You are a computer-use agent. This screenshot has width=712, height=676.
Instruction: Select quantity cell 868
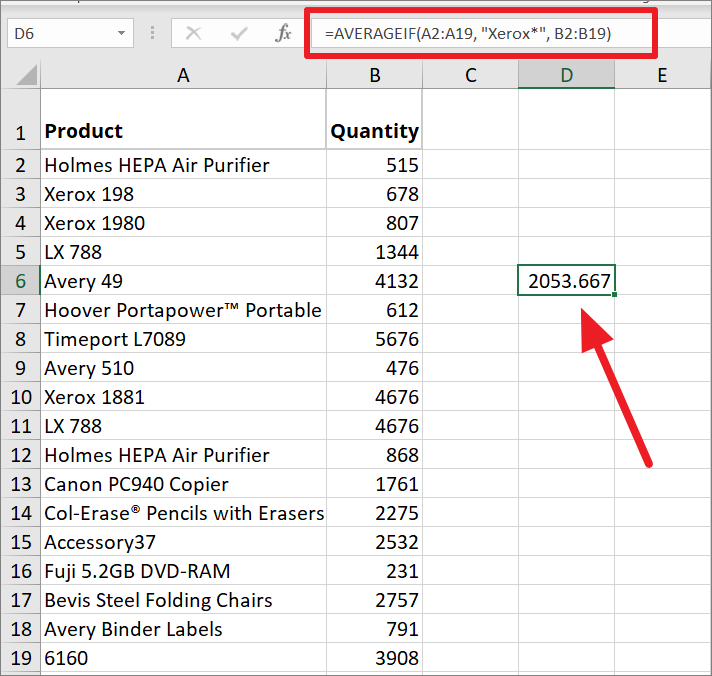(374, 455)
